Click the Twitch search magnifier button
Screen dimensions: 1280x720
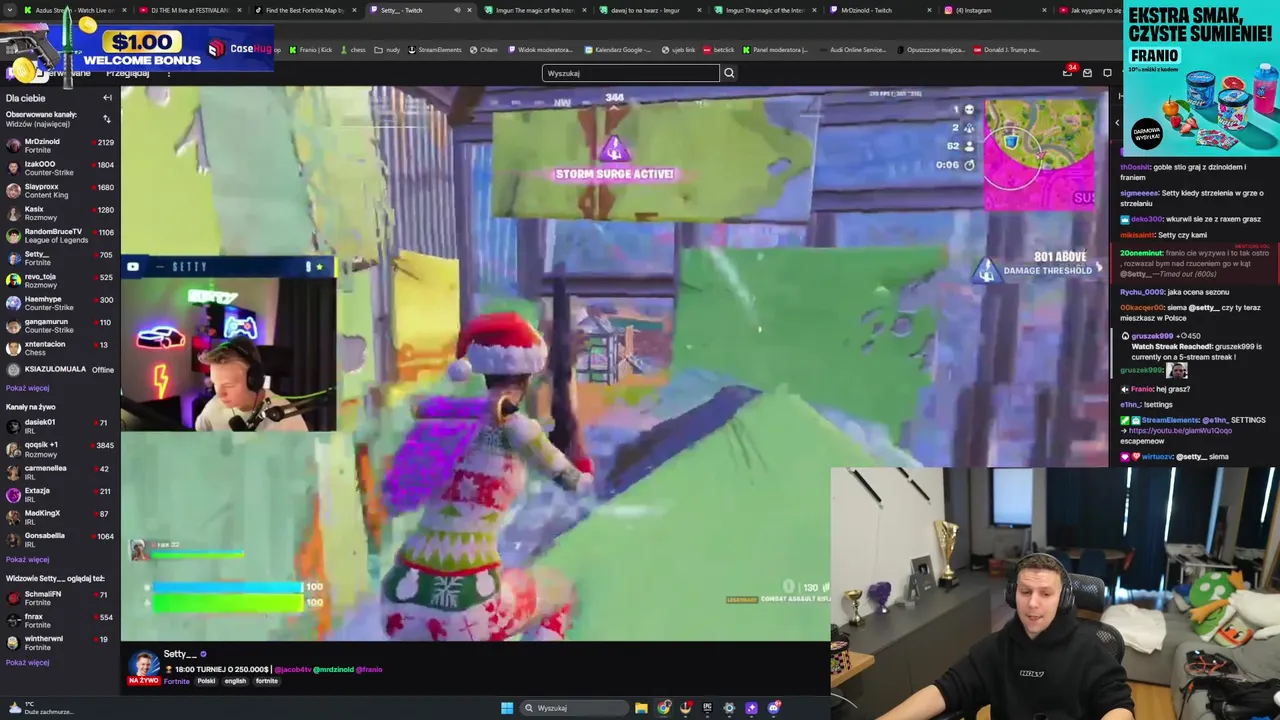point(729,73)
